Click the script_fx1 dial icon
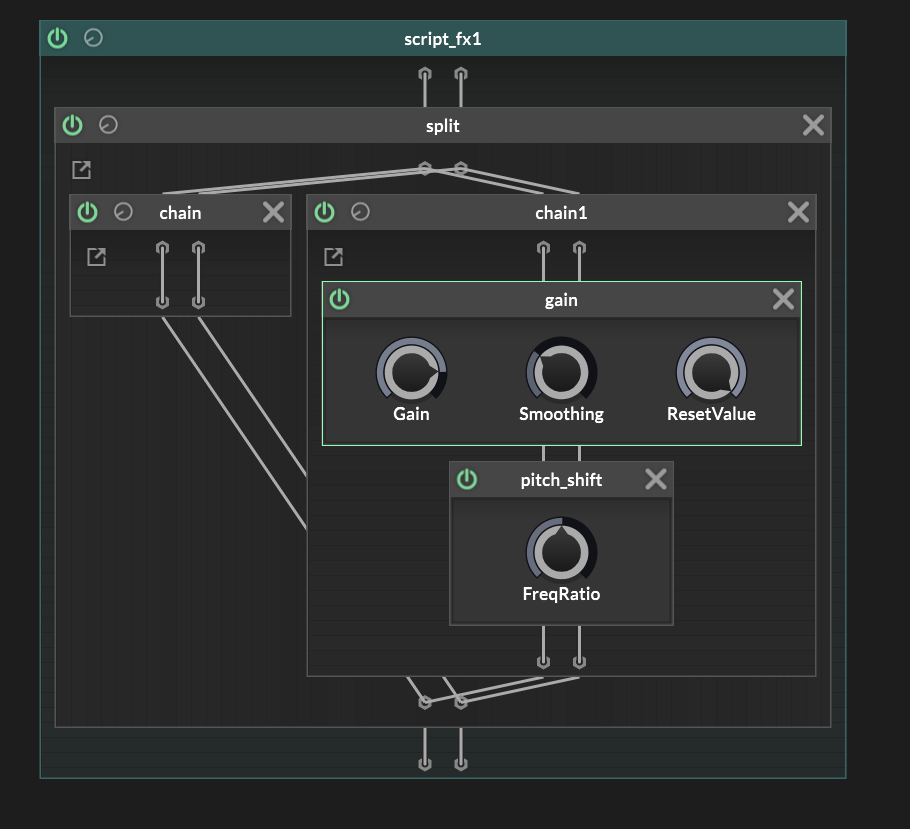Screen dimensions: 910x829 point(93,39)
